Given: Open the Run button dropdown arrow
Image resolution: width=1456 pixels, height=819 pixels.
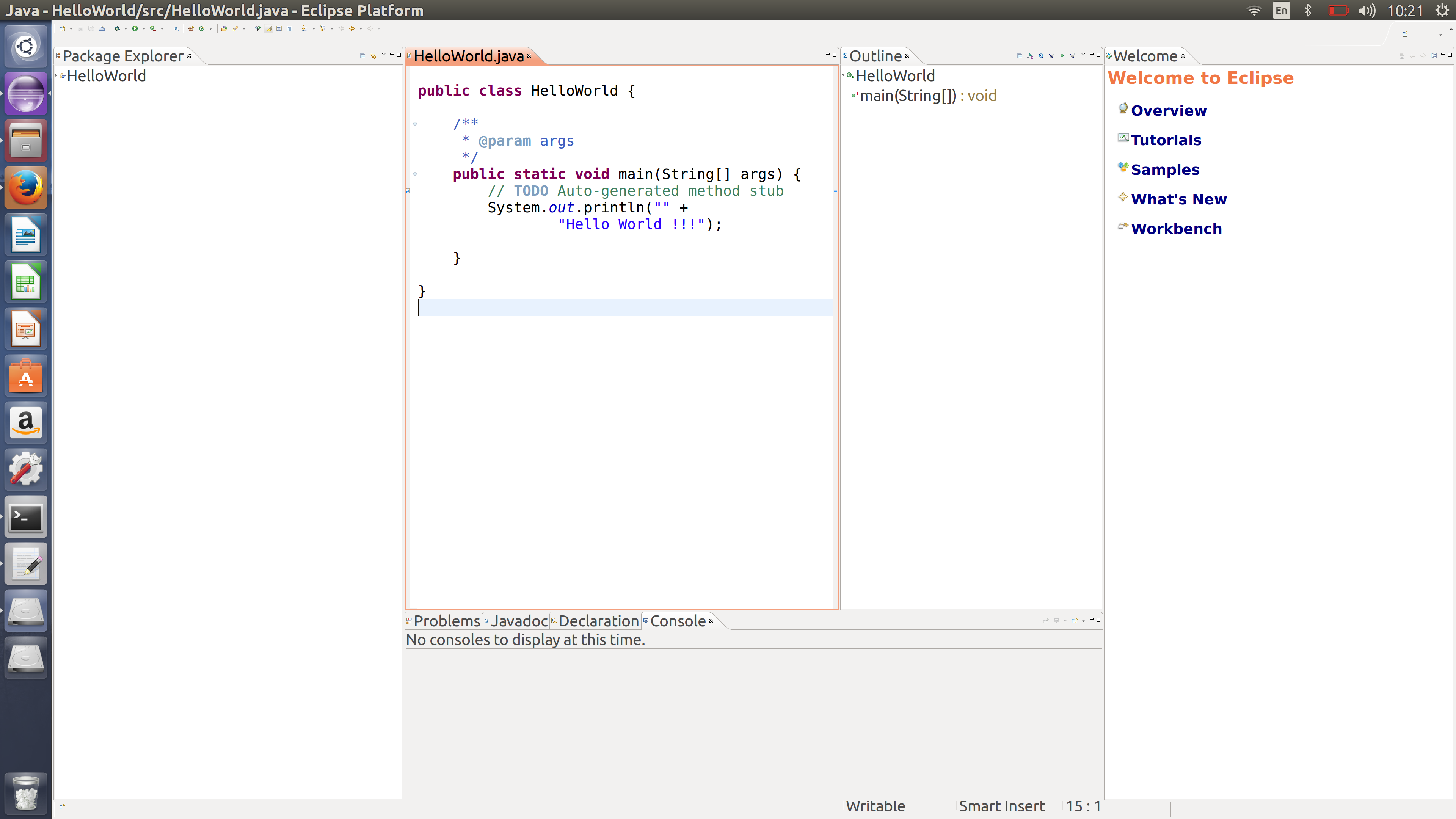Looking at the screenshot, I should pyautogui.click(x=144, y=29).
